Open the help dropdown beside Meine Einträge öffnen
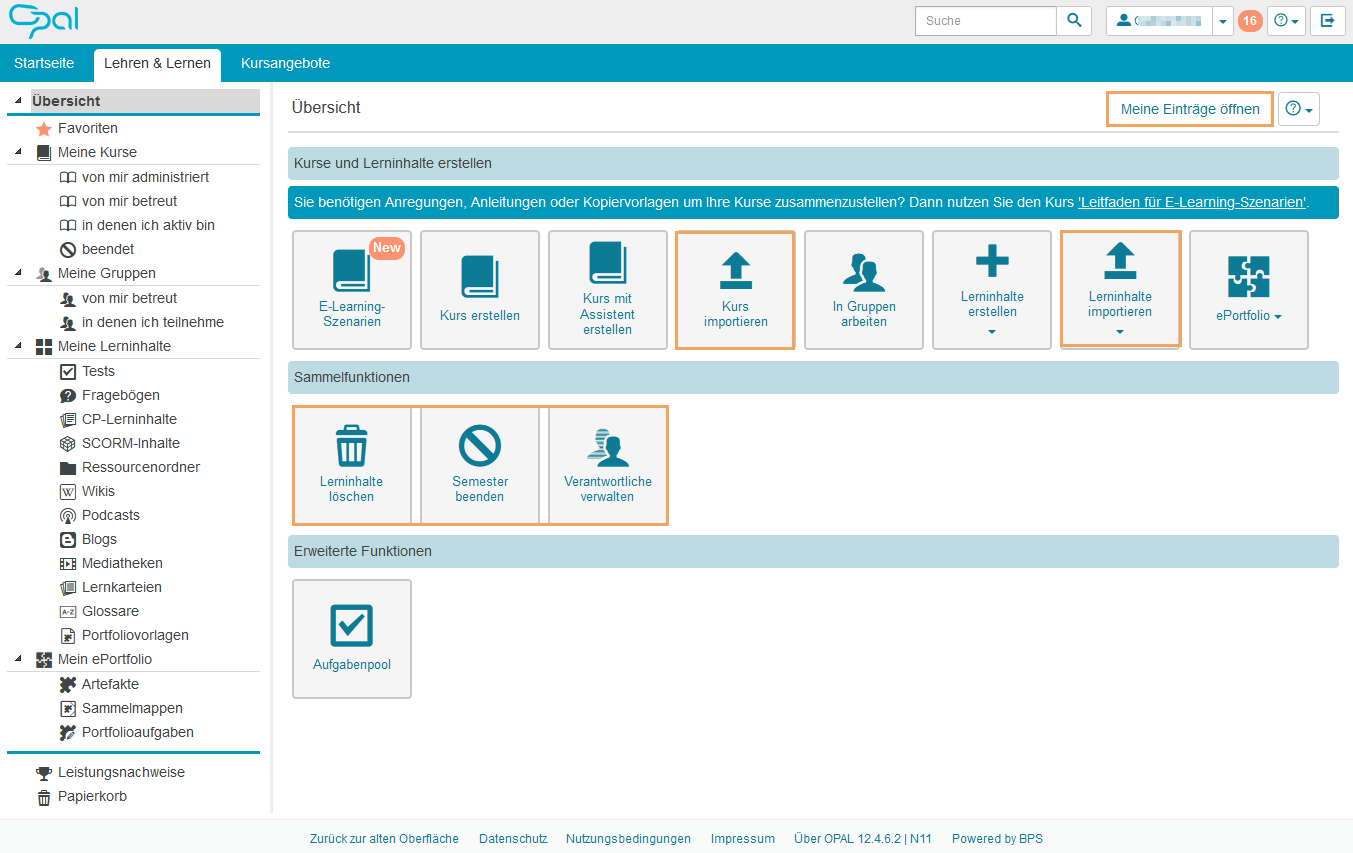This screenshot has width=1353, height=853. tap(1298, 109)
